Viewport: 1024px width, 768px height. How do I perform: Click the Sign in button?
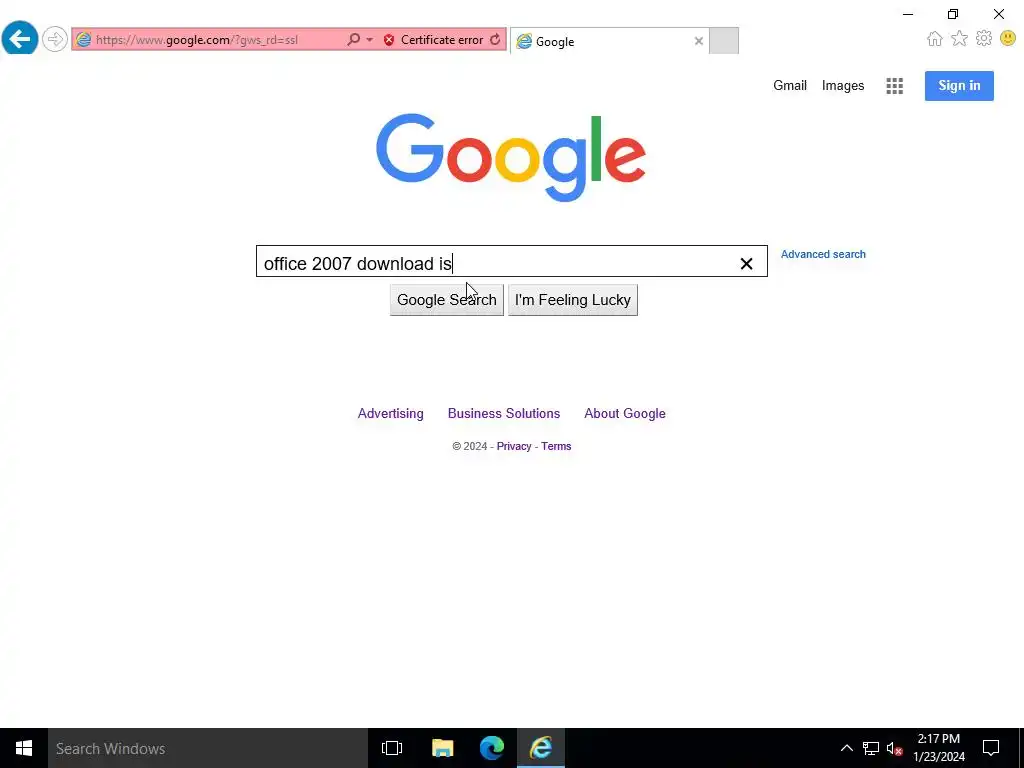coord(959,86)
